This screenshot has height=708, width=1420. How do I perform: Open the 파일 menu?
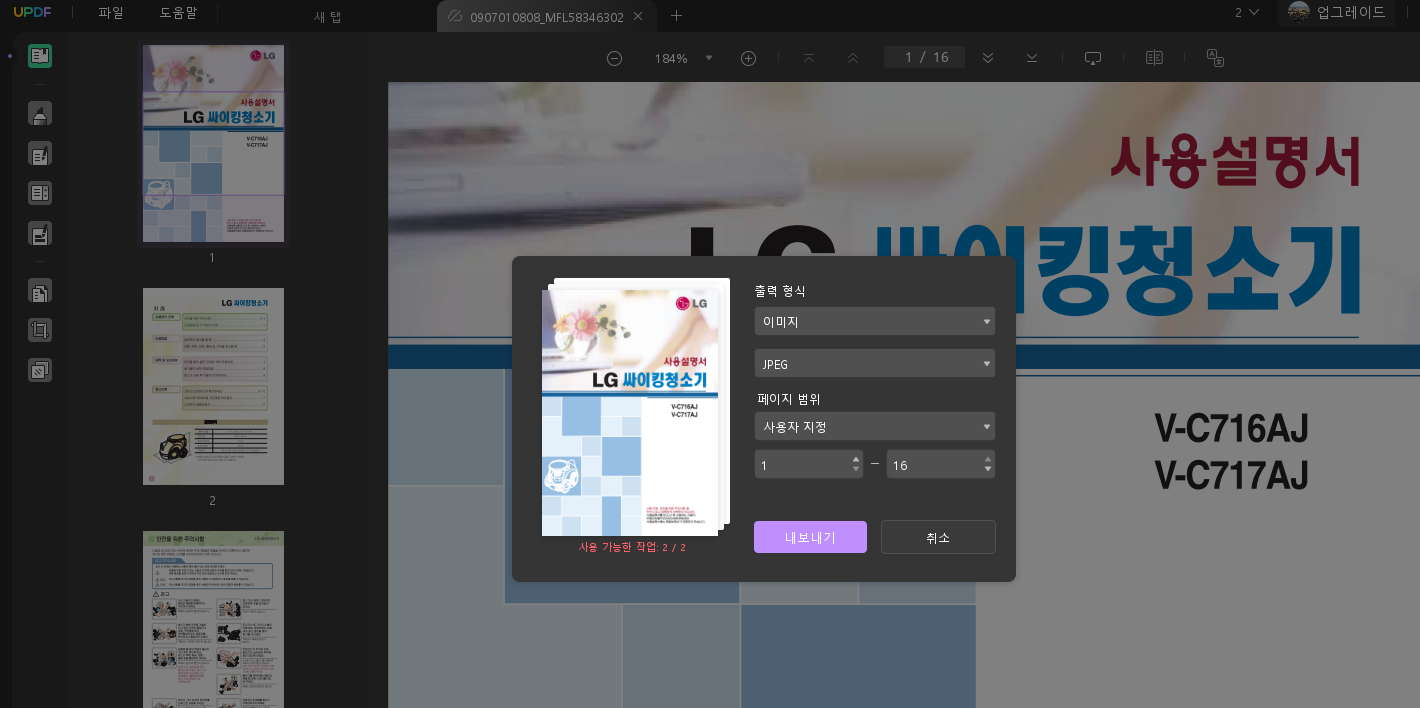click(111, 13)
